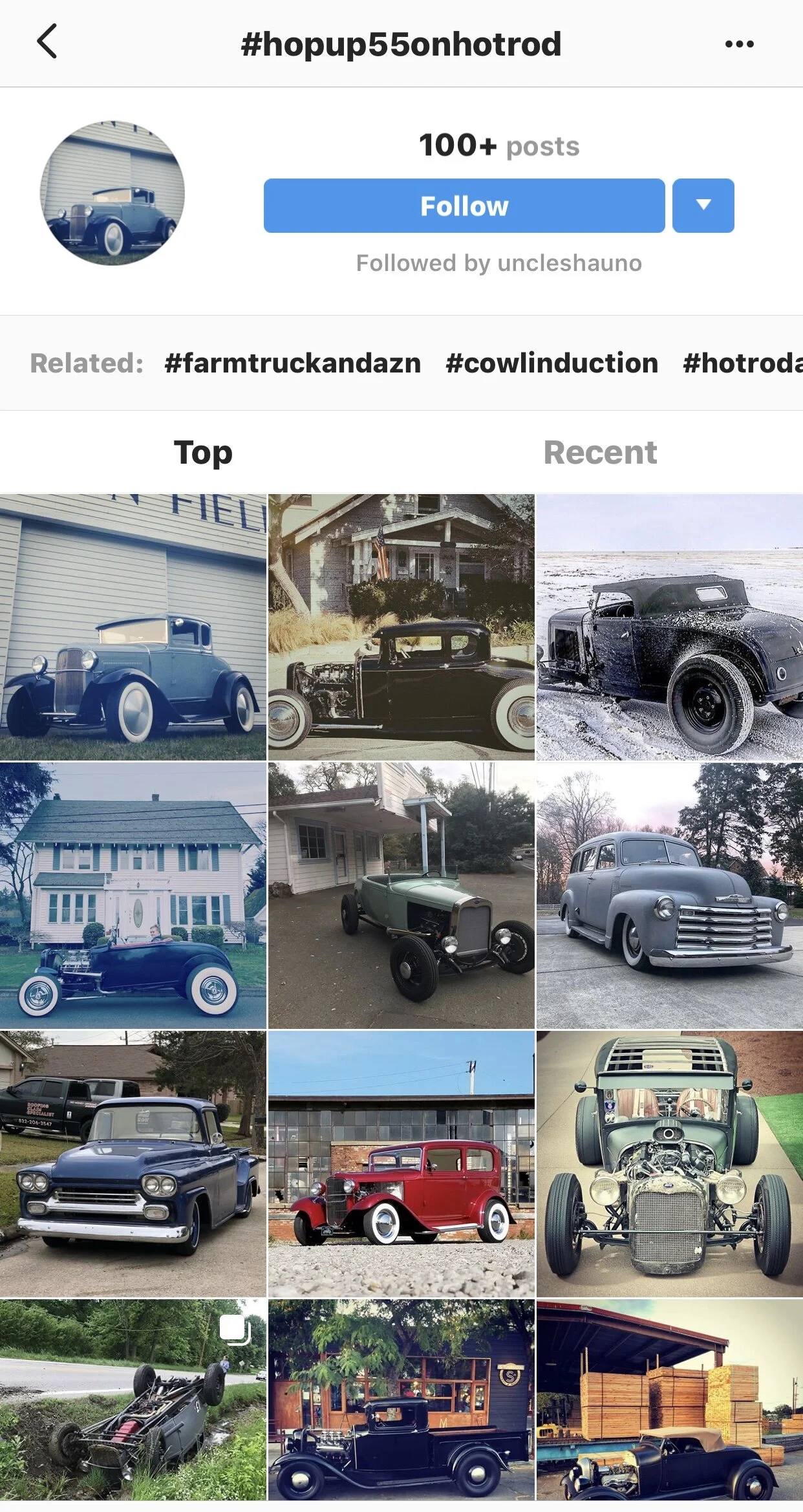
Task: Open the three-dot more options menu
Action: (739, 44)
